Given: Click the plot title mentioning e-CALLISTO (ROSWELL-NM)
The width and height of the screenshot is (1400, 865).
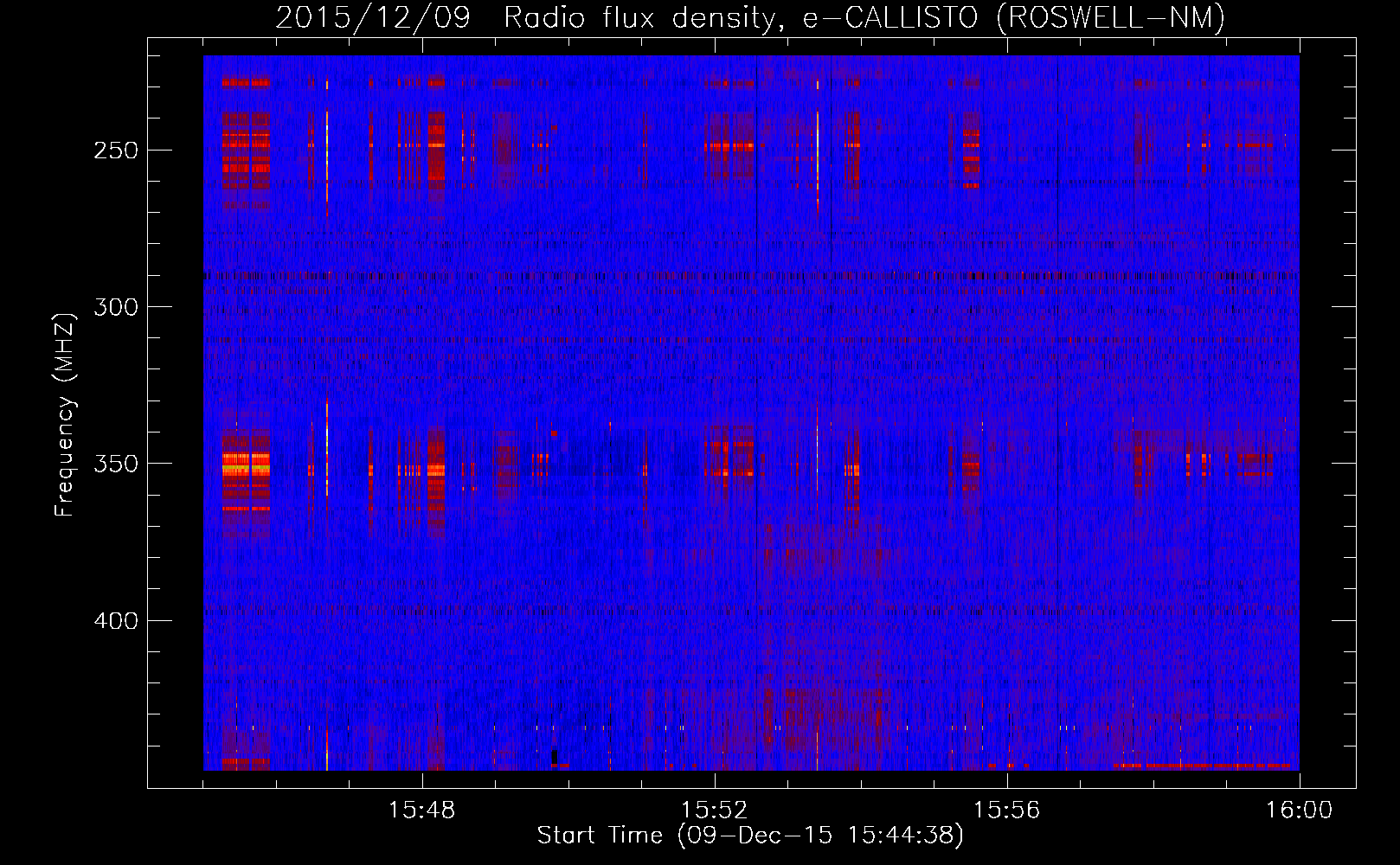Looking at the screenshot, I should pyautogui.click(x=750, y=17).
